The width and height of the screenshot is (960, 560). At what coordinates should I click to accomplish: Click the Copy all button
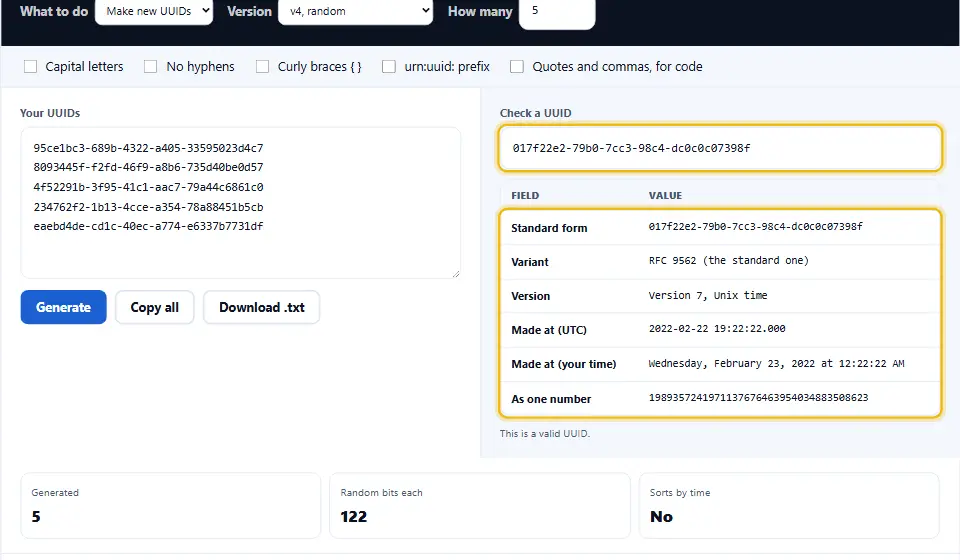tap(155, 307)
